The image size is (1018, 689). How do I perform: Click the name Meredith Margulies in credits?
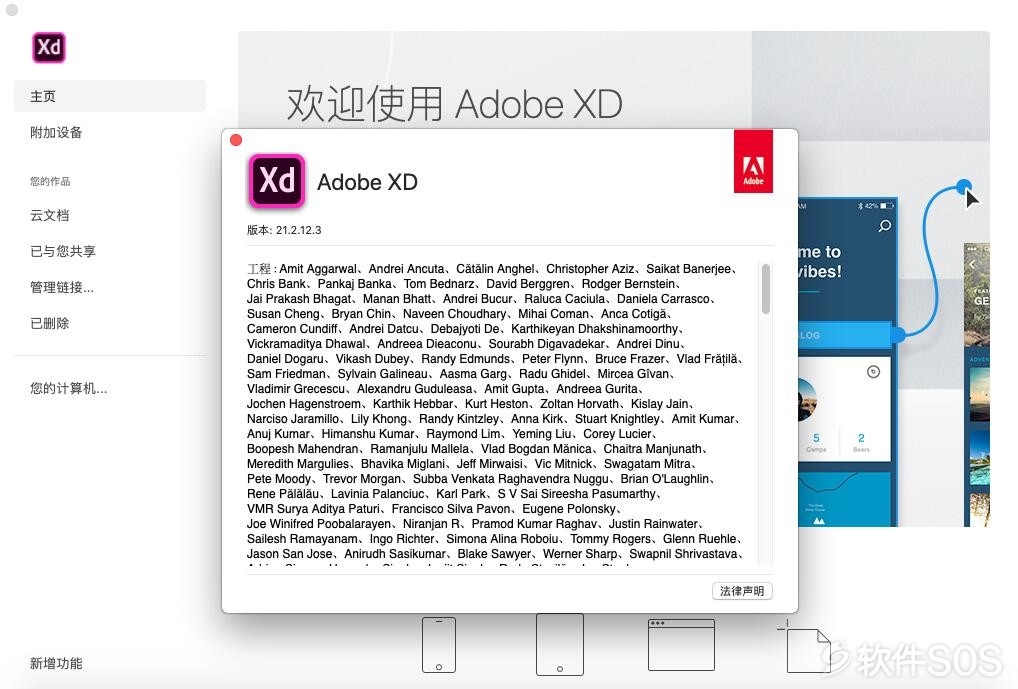[297, 464]
